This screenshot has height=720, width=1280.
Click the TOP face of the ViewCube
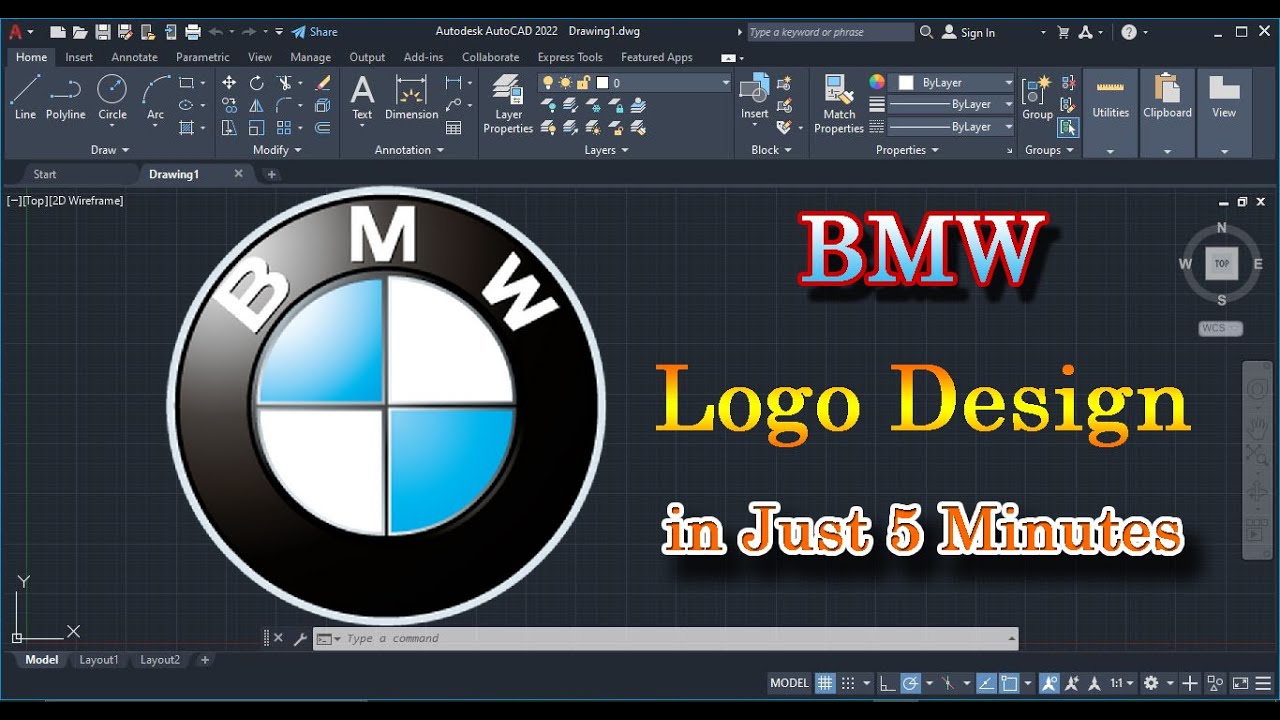click(1221, 264)
